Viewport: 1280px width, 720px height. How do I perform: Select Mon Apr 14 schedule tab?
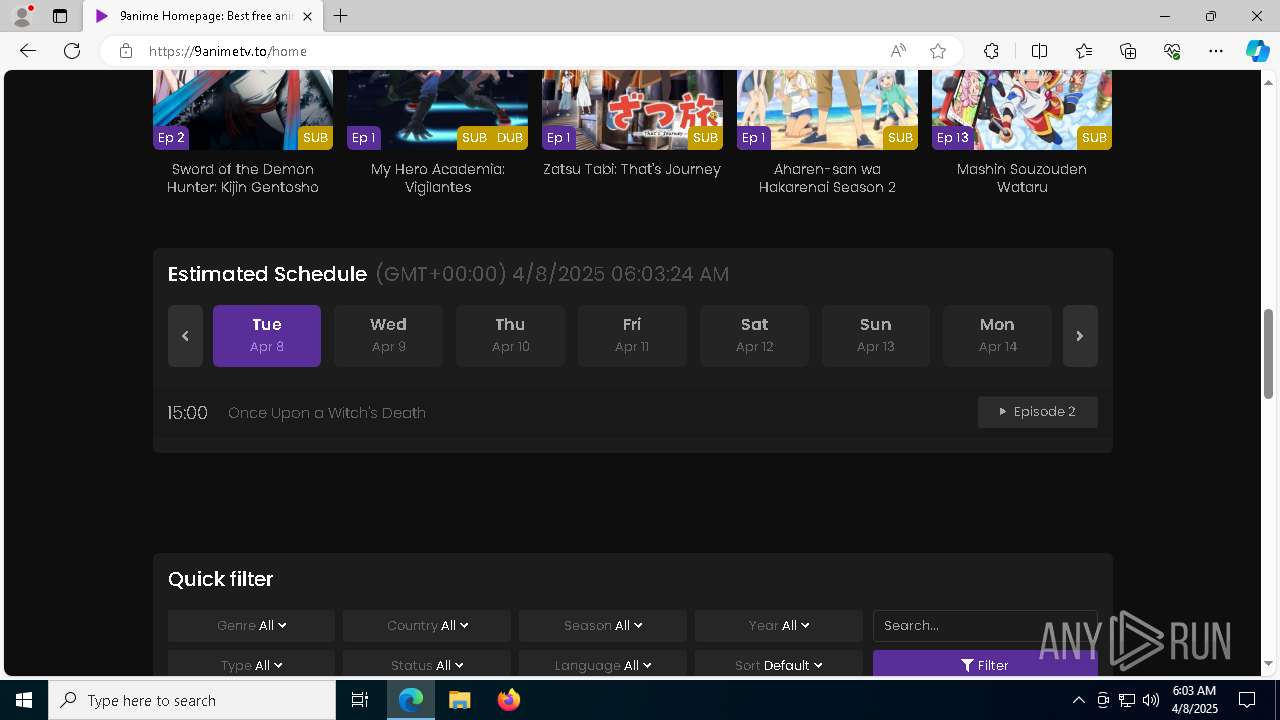(998, 336)
